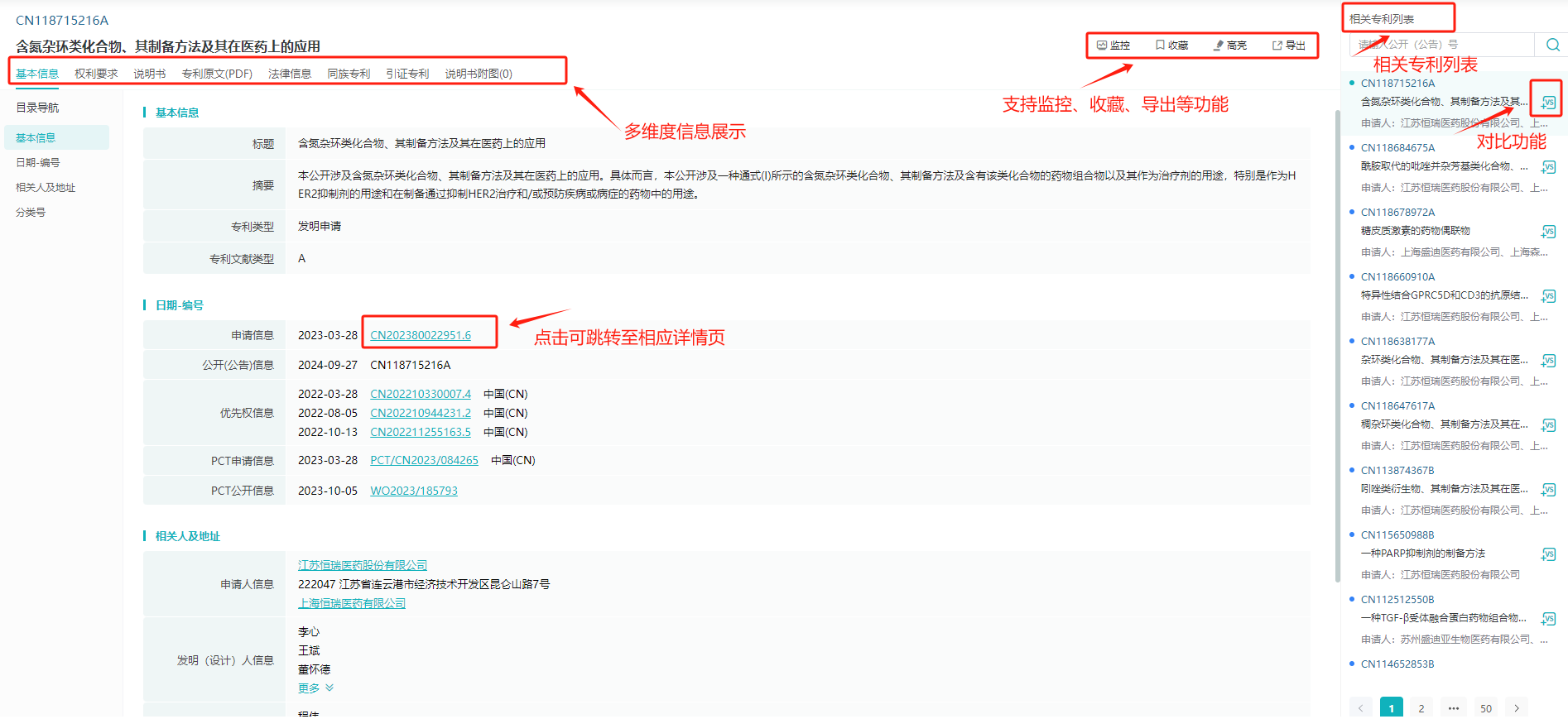Click the 高亮 (highlight) button
The image size is (1568, 719).
tap(1230, 46)
